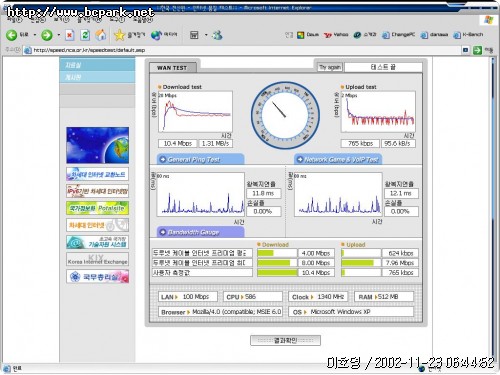This screenshot has height=375, width=500.
Task: Click the 기술지원 시스템 banner
Action: tap(97, 242)
